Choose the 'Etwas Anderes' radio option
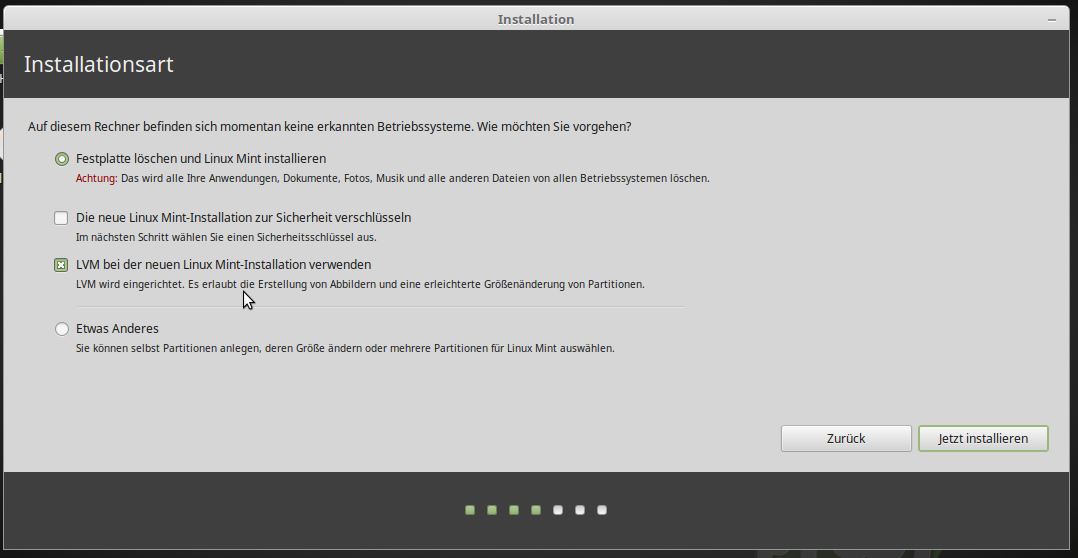 pos(62,329)
